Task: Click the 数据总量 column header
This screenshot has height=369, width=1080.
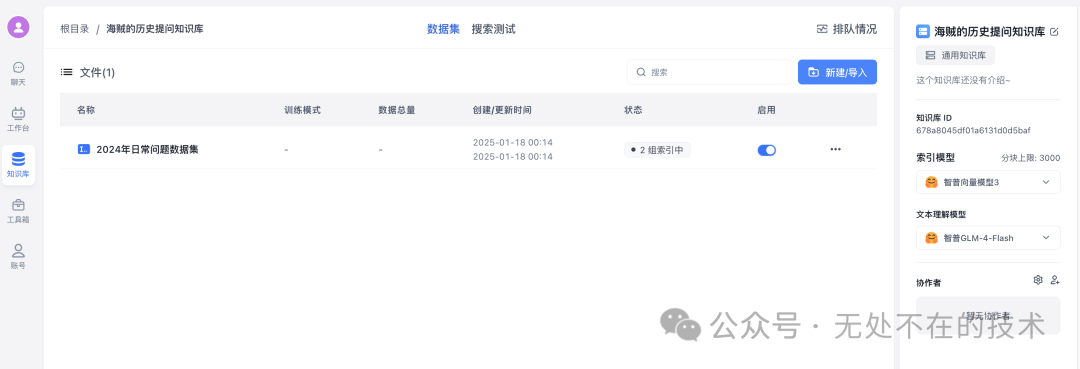Action: click(x=397, y=109)
